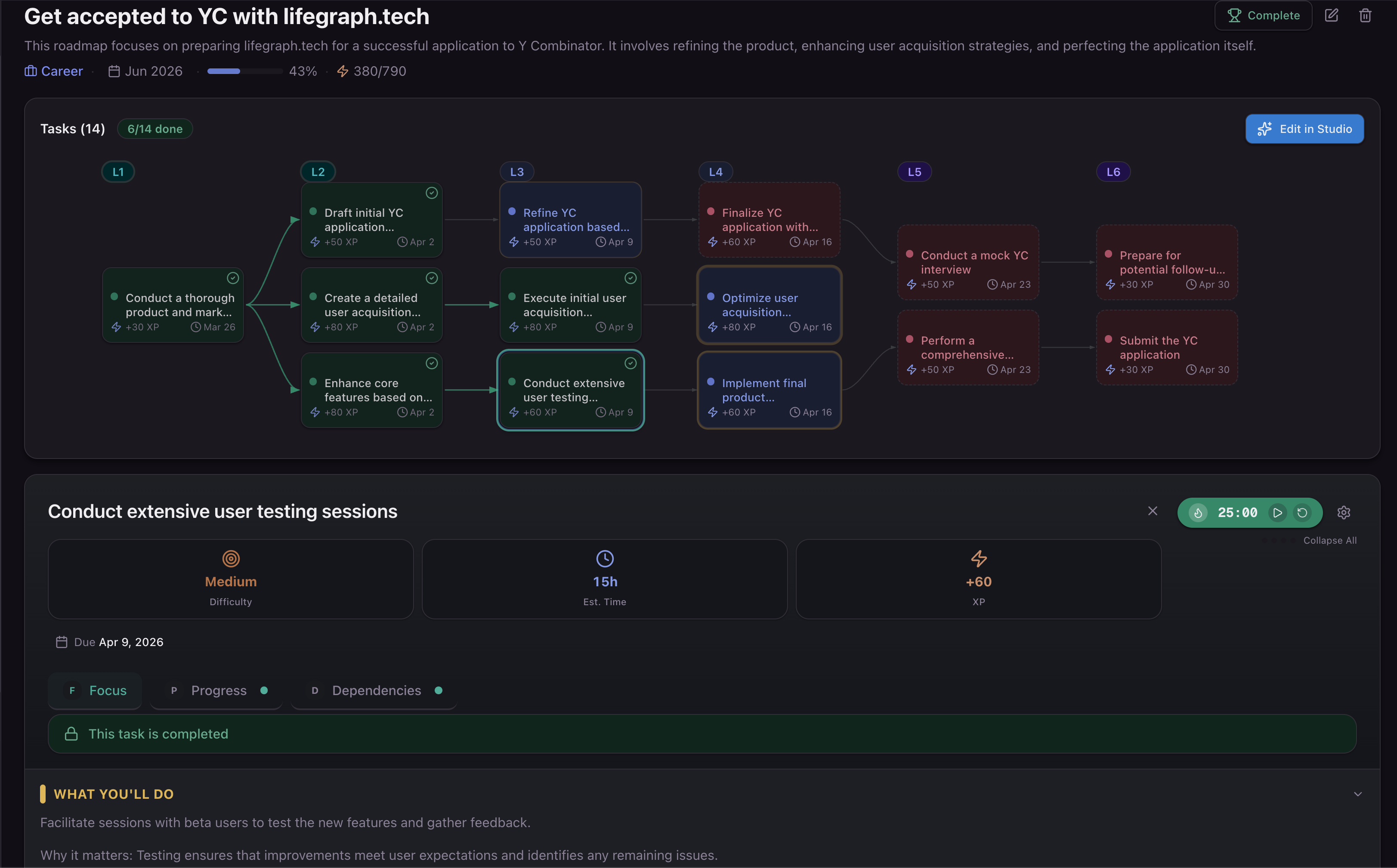
Task: Start the 25:00 focus timer
Action: pyautogui.click(x=1277, y=513)
